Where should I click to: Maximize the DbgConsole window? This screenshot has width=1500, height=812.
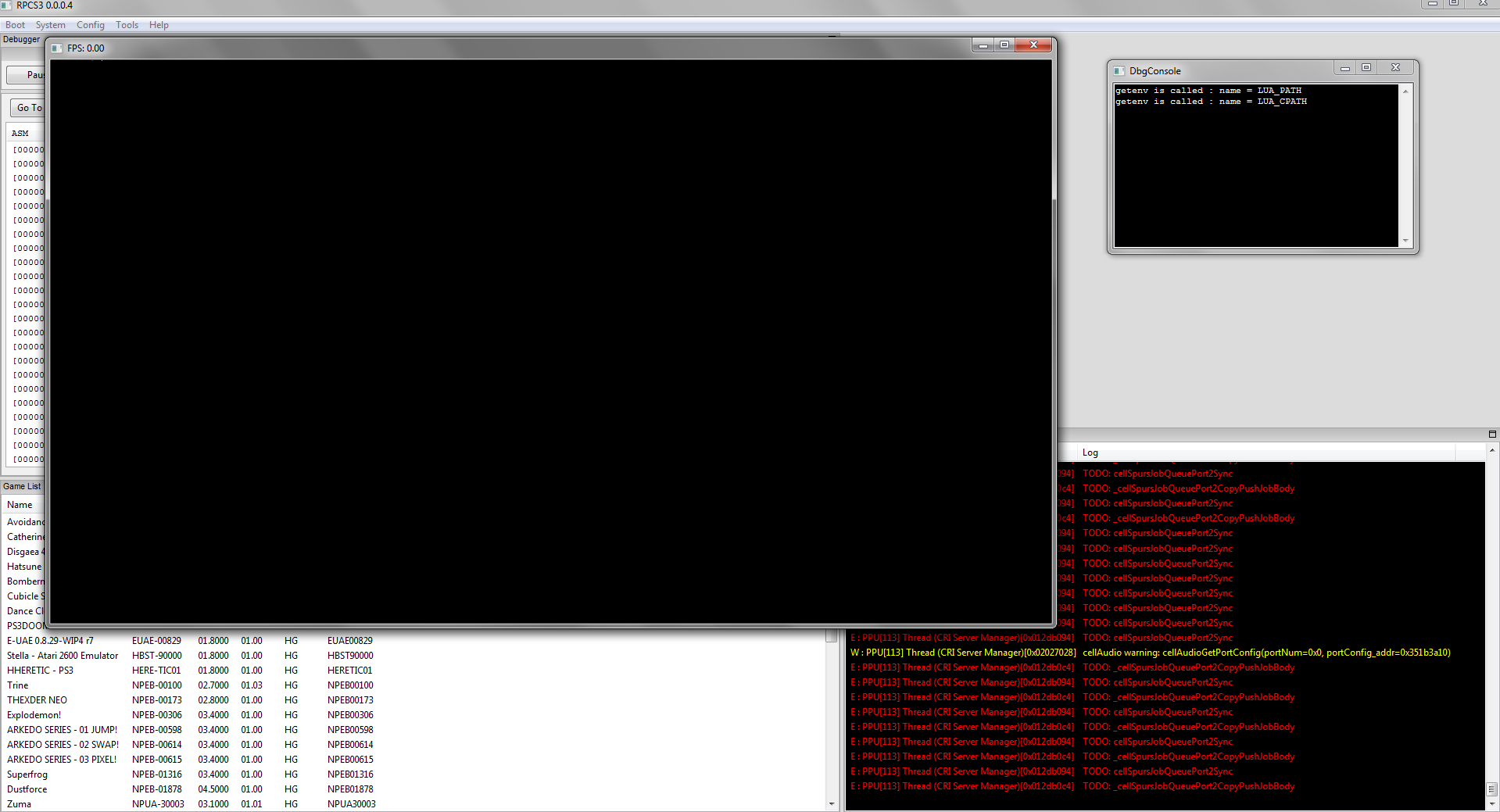coord(1366,68)
